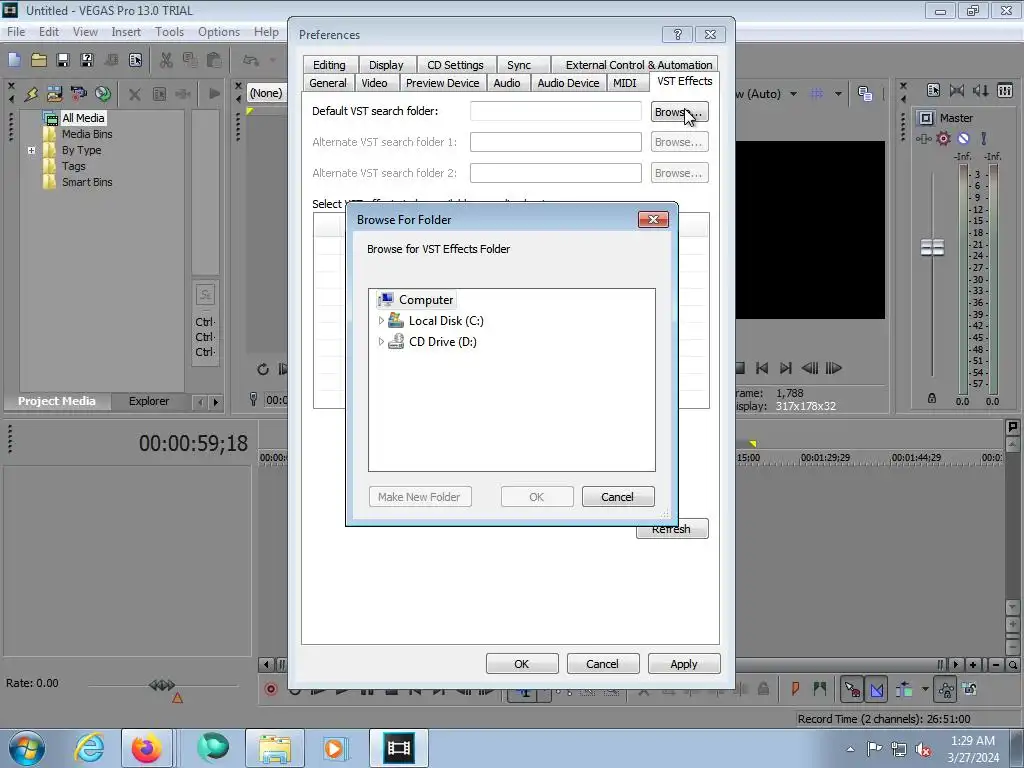Open Preview Quality (Auto) dropdown arrow

[x=793, y=94]
